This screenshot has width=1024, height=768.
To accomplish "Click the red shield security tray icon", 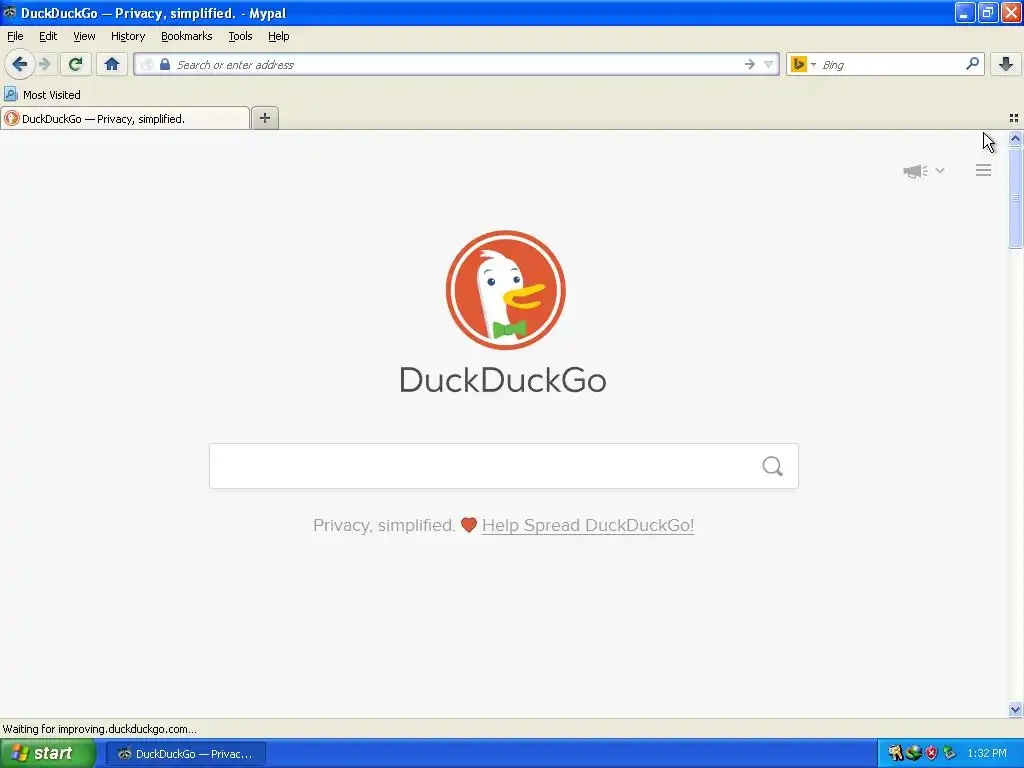I will tap(931, 753).
